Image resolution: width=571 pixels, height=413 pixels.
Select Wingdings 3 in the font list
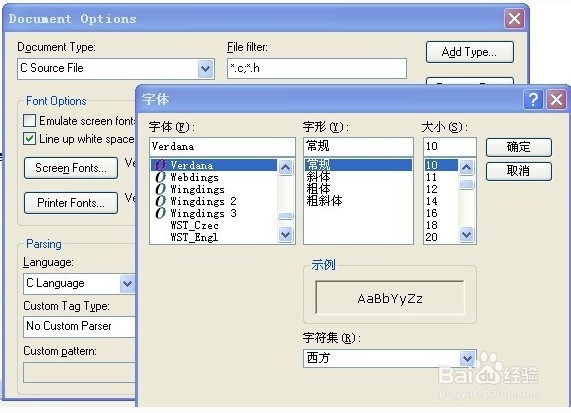click(x=214, y=213)
